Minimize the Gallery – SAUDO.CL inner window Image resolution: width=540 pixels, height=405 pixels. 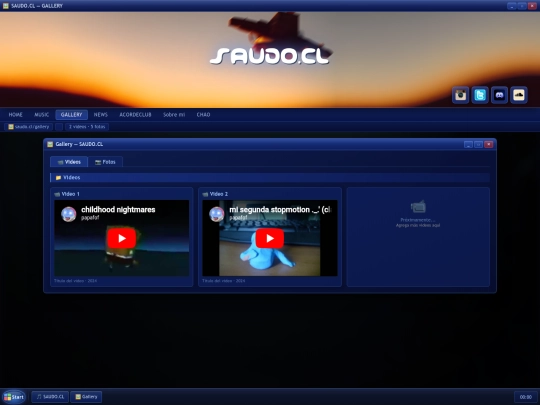pos(468,144)
